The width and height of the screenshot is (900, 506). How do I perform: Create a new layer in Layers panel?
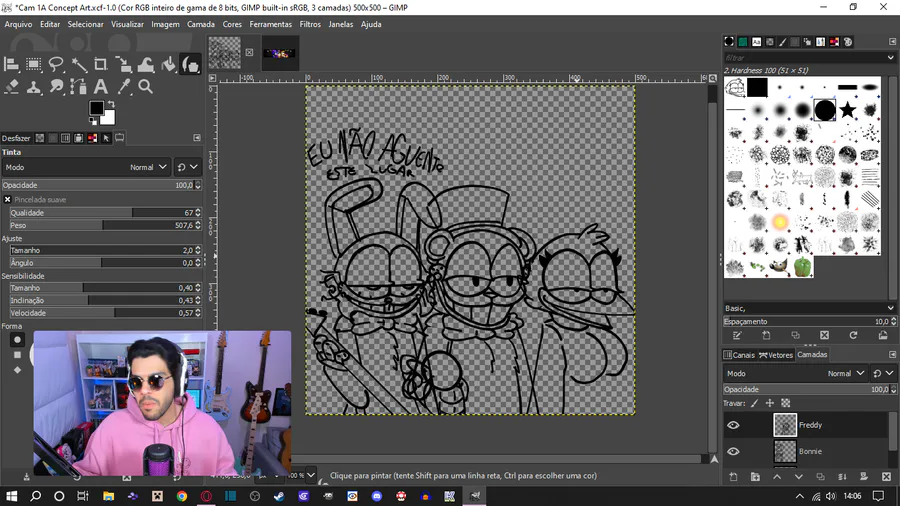click(733, 477)
